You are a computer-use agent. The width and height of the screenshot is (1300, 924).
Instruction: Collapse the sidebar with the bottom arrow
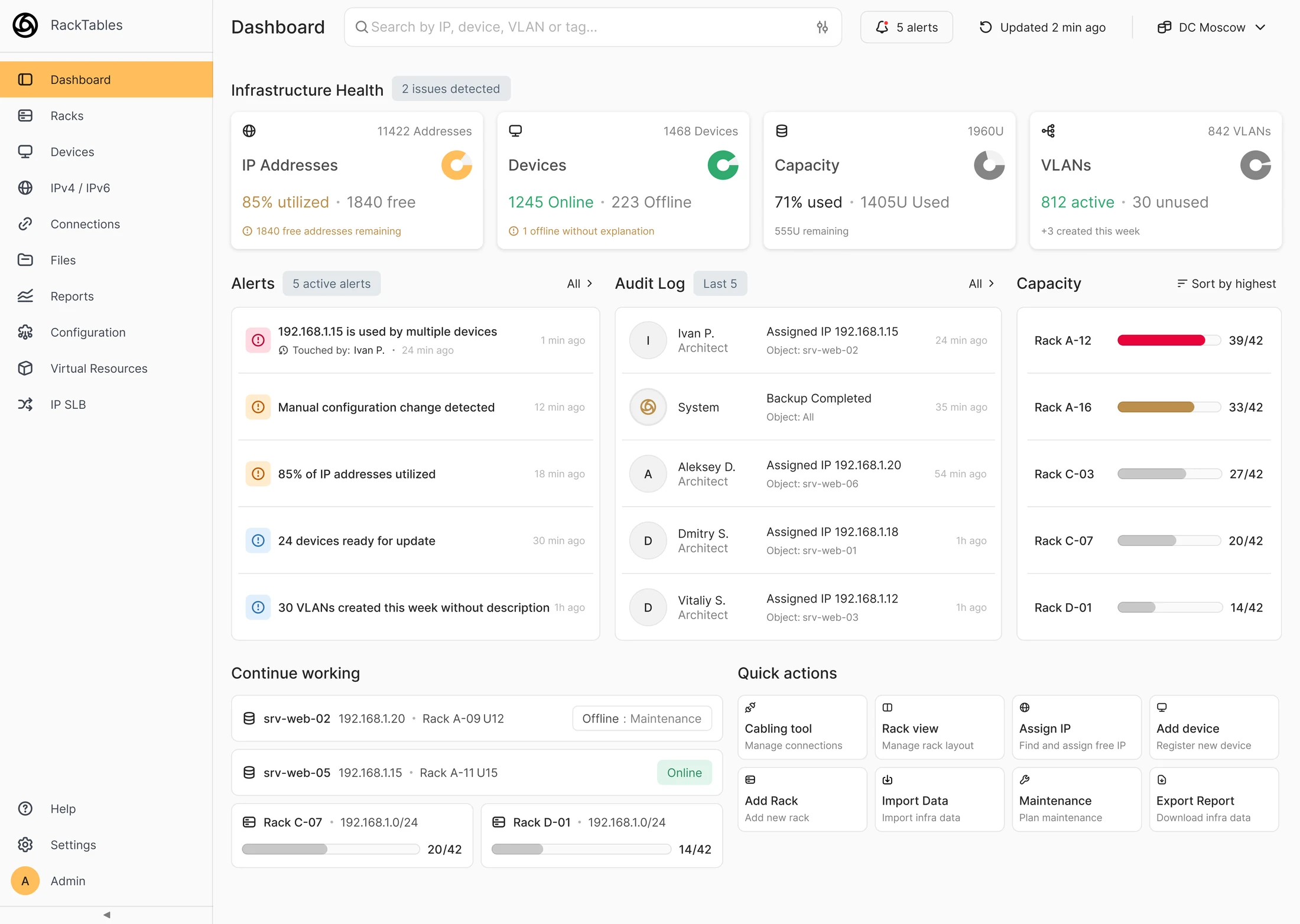(106, 915)
